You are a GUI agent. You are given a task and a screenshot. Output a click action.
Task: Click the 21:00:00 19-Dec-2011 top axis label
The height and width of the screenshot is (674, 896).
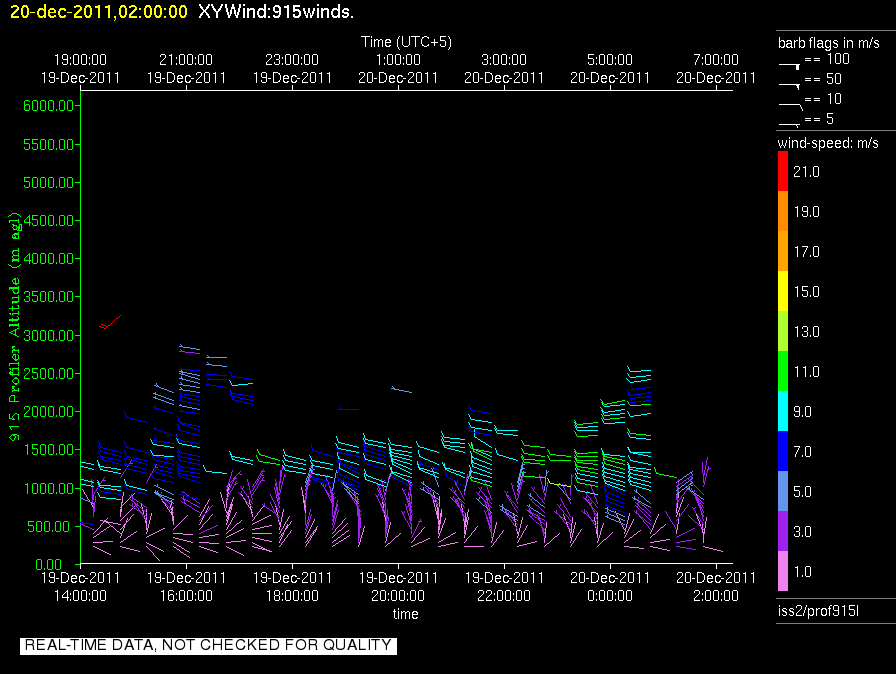coord(186,69)
